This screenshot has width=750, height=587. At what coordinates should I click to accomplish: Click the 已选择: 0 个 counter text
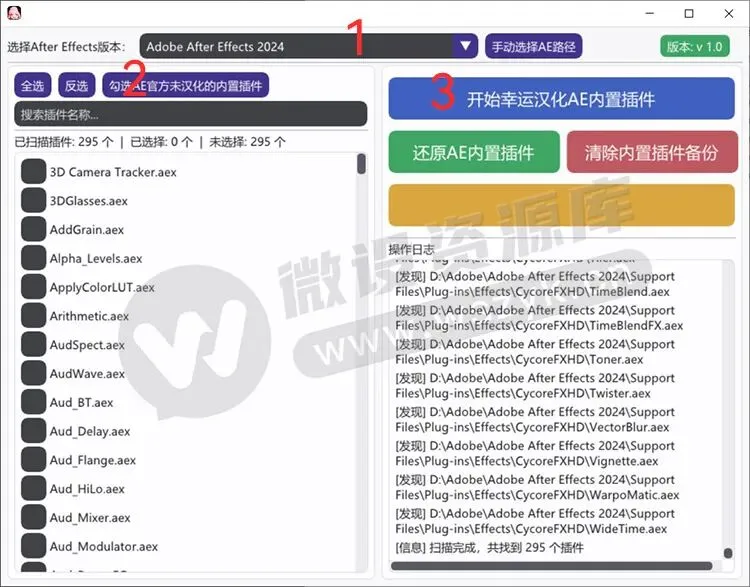161,142
